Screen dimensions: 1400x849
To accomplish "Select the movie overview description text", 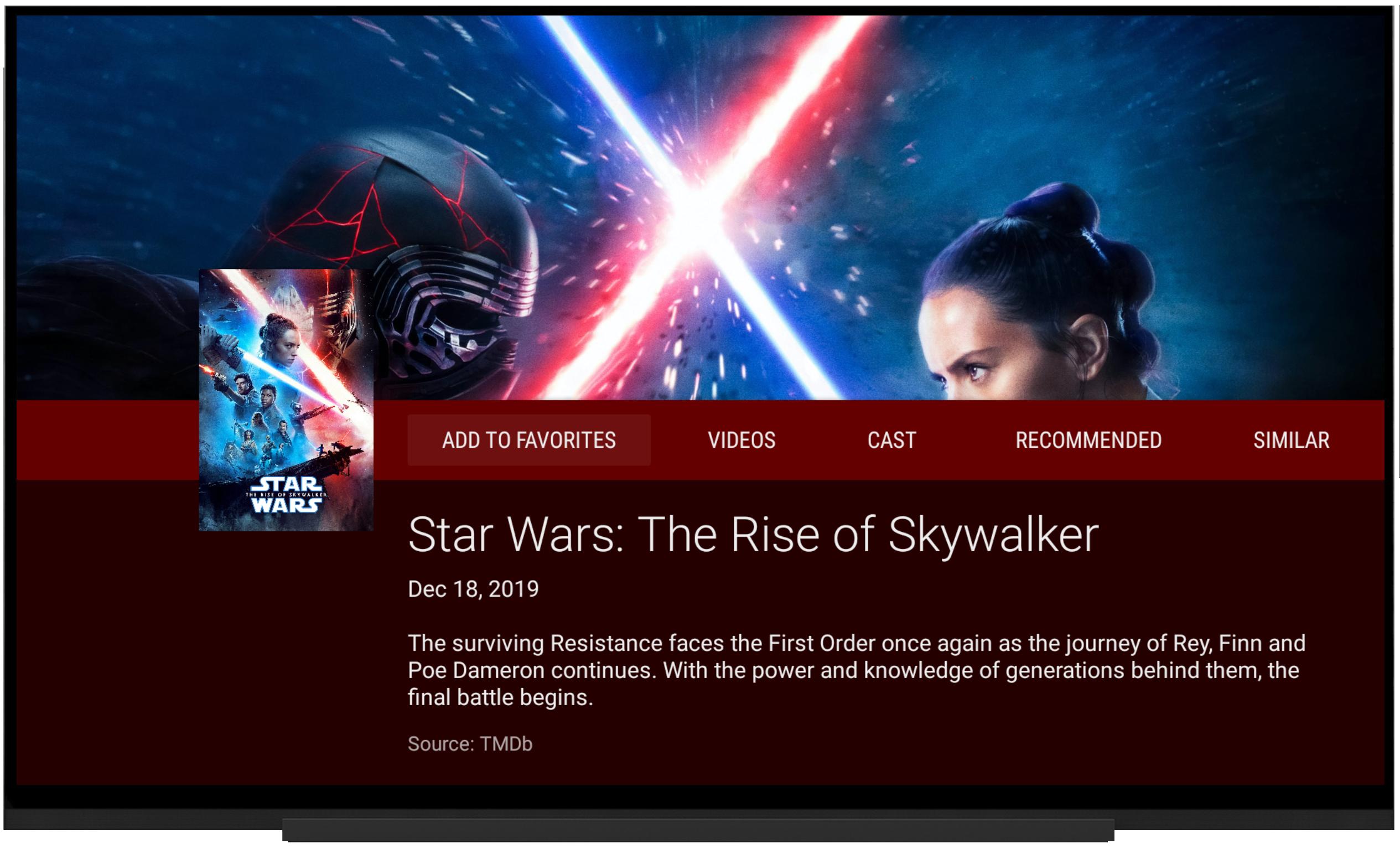I will [857, 671].
